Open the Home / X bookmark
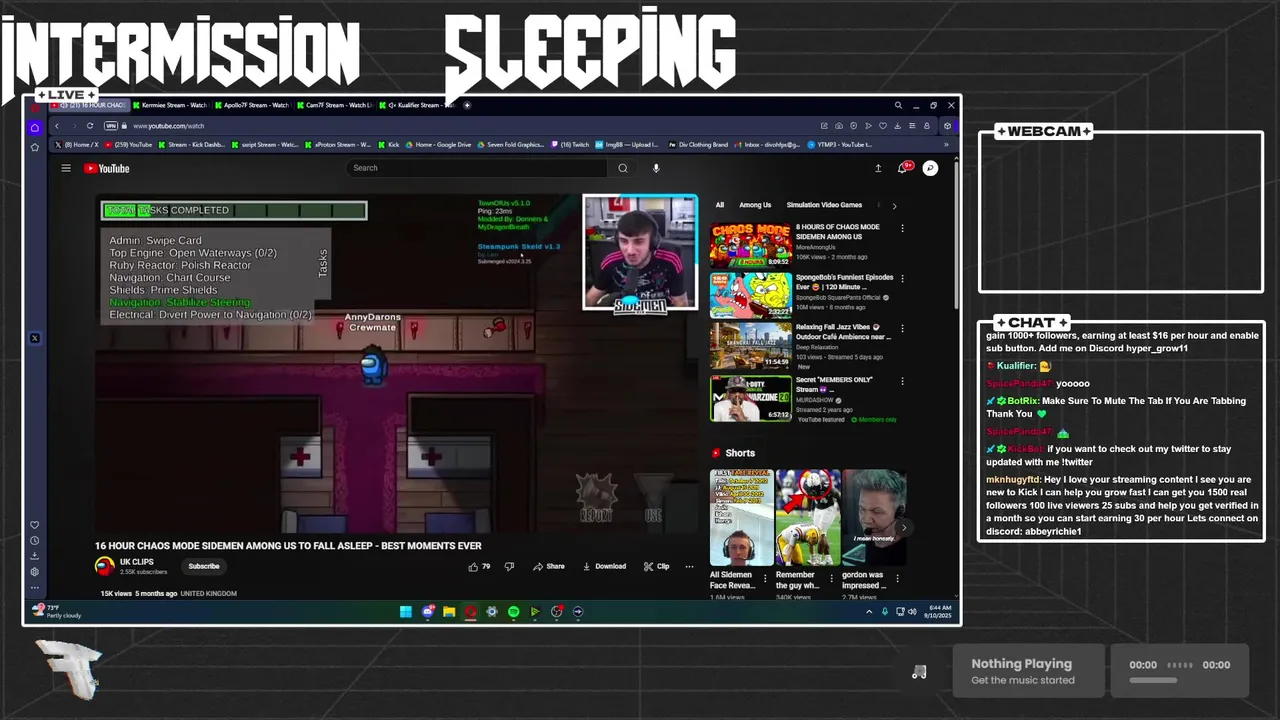 click(78, 145)
